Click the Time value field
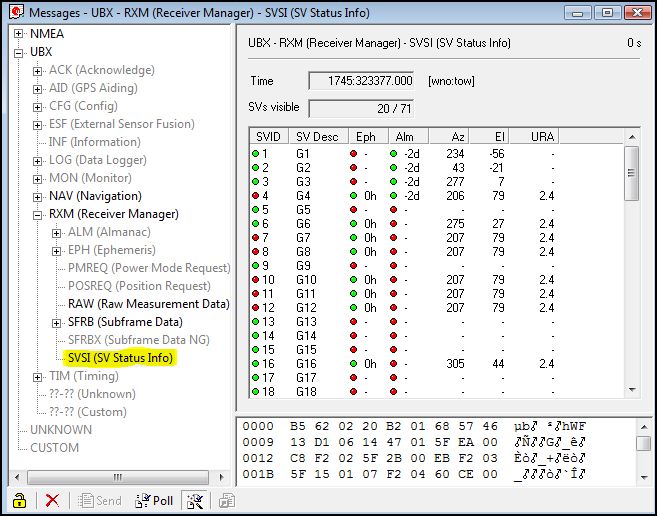657x516 pixels. (x=362, y=80)
